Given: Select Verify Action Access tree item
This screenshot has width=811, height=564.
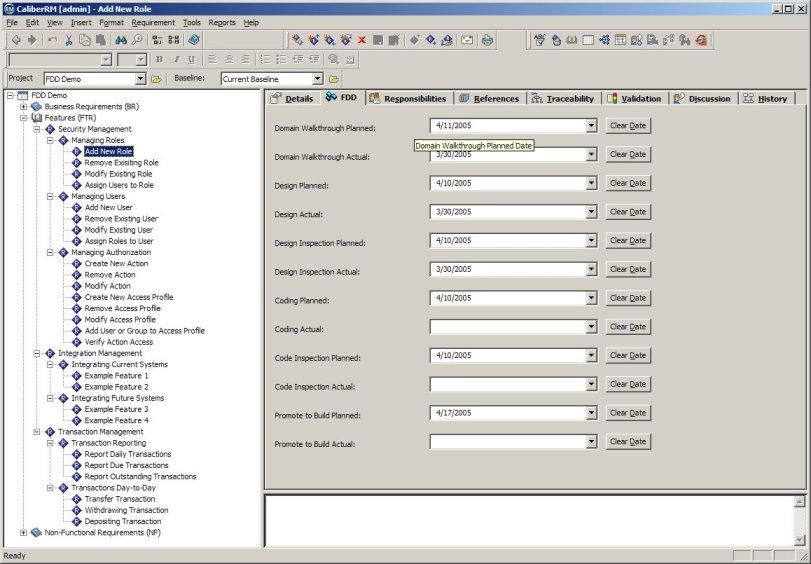Looking at the screenshot, I should coord(118,342).
